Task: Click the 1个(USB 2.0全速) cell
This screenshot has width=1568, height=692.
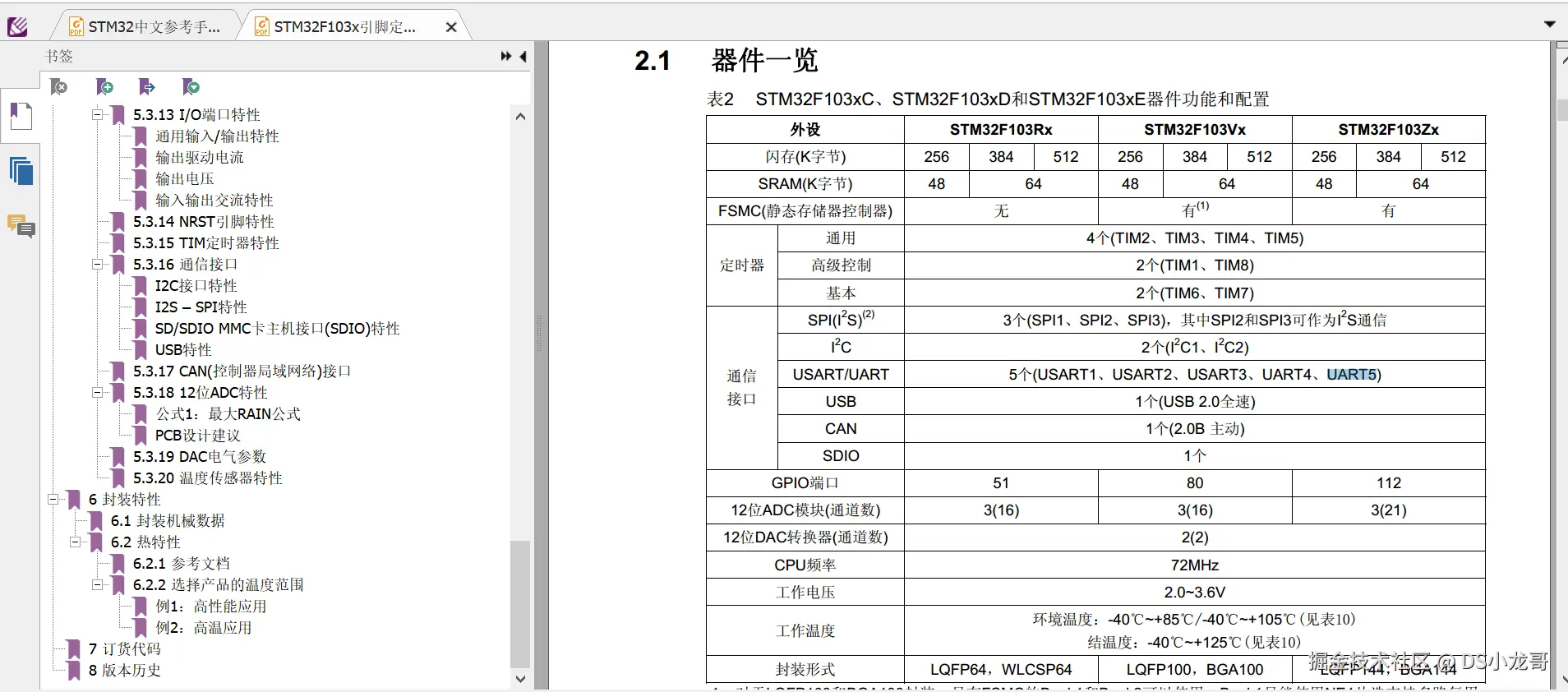Action: pyautogui.click(x=1195, y=402)
